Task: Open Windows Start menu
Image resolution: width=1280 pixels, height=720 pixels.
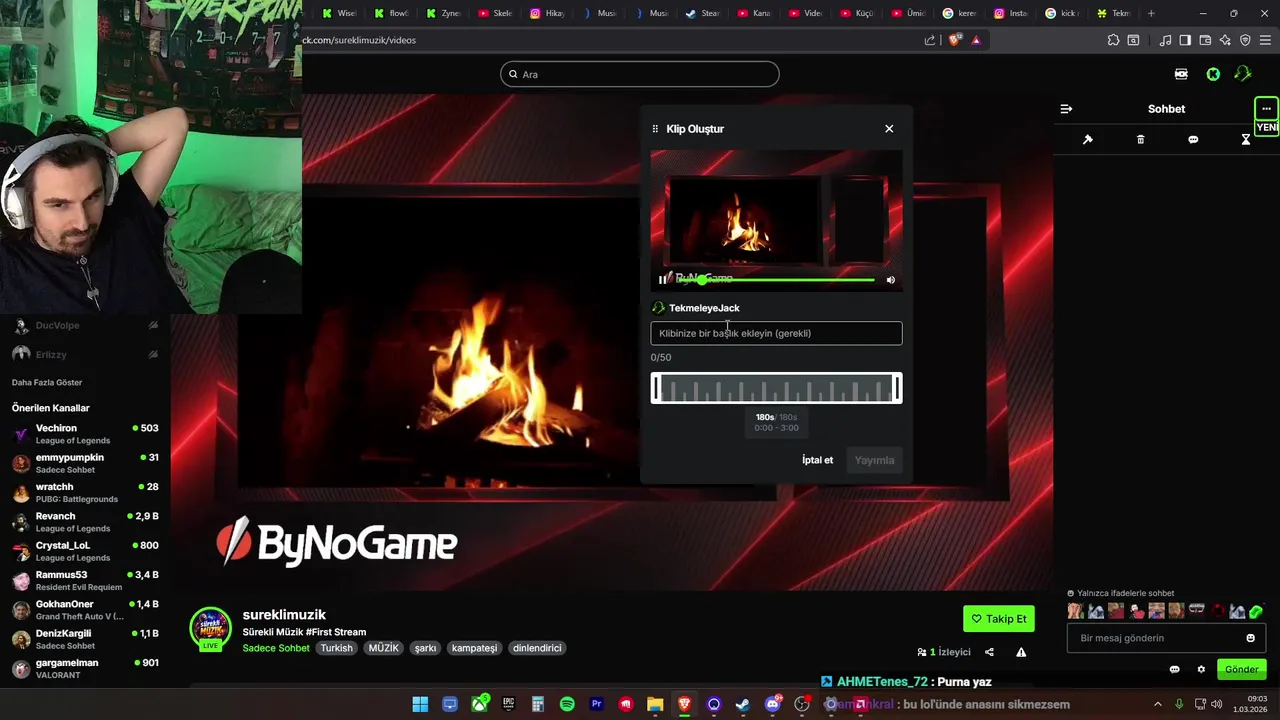Action: coord(420,704)
